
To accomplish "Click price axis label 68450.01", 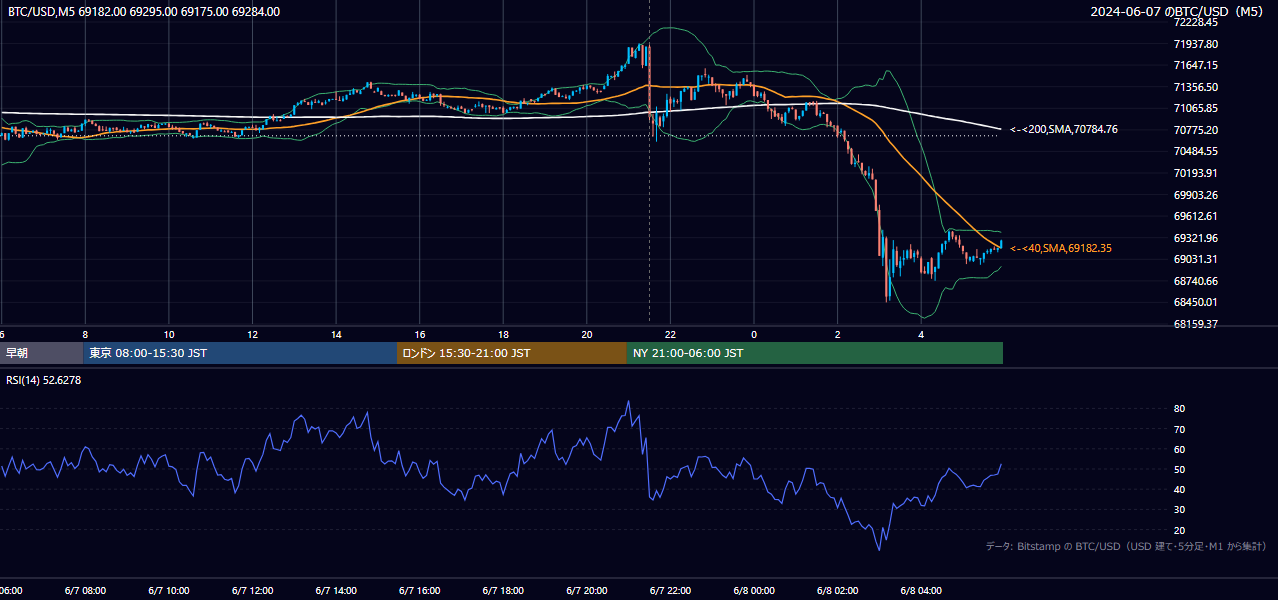I will (x=1195, y=302).
